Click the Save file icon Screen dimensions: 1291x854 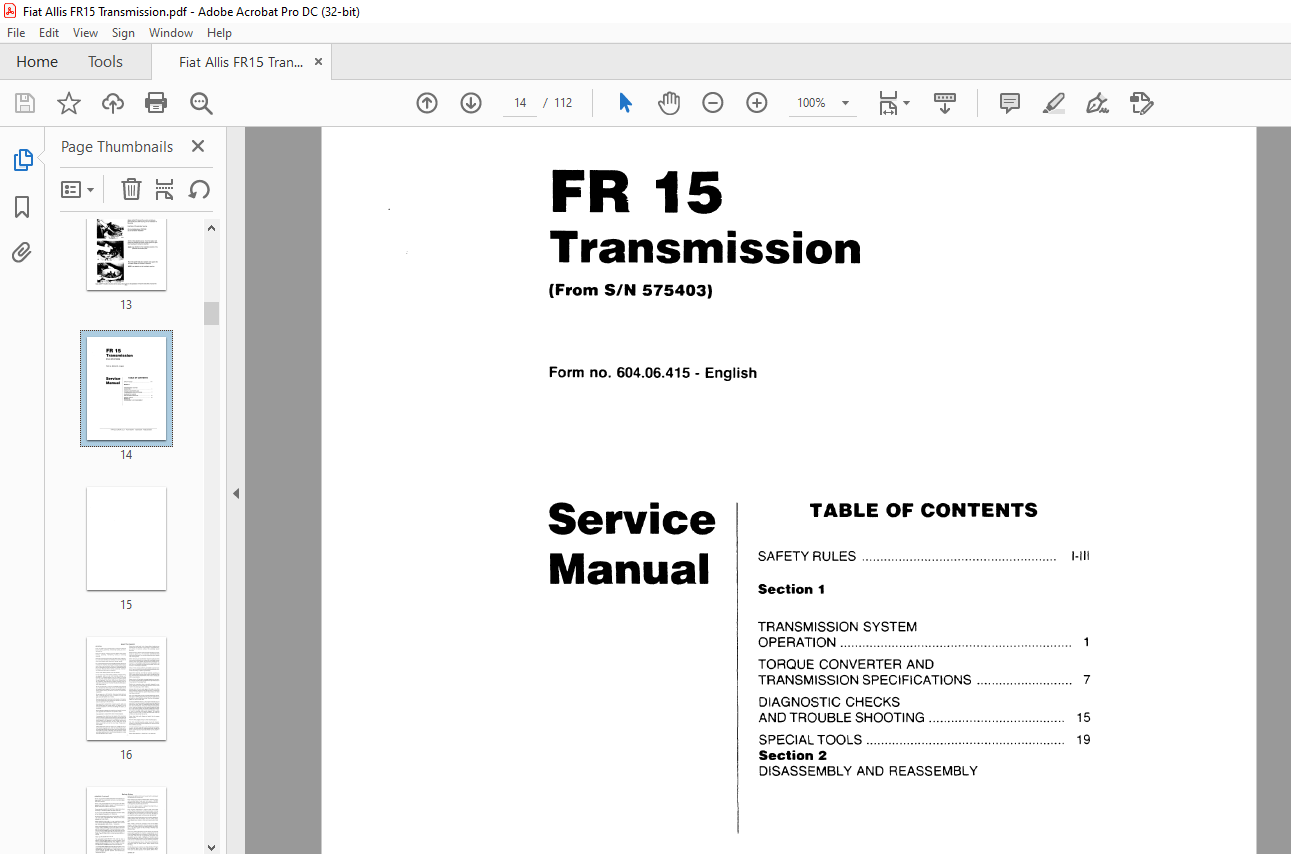click(25, 103)
